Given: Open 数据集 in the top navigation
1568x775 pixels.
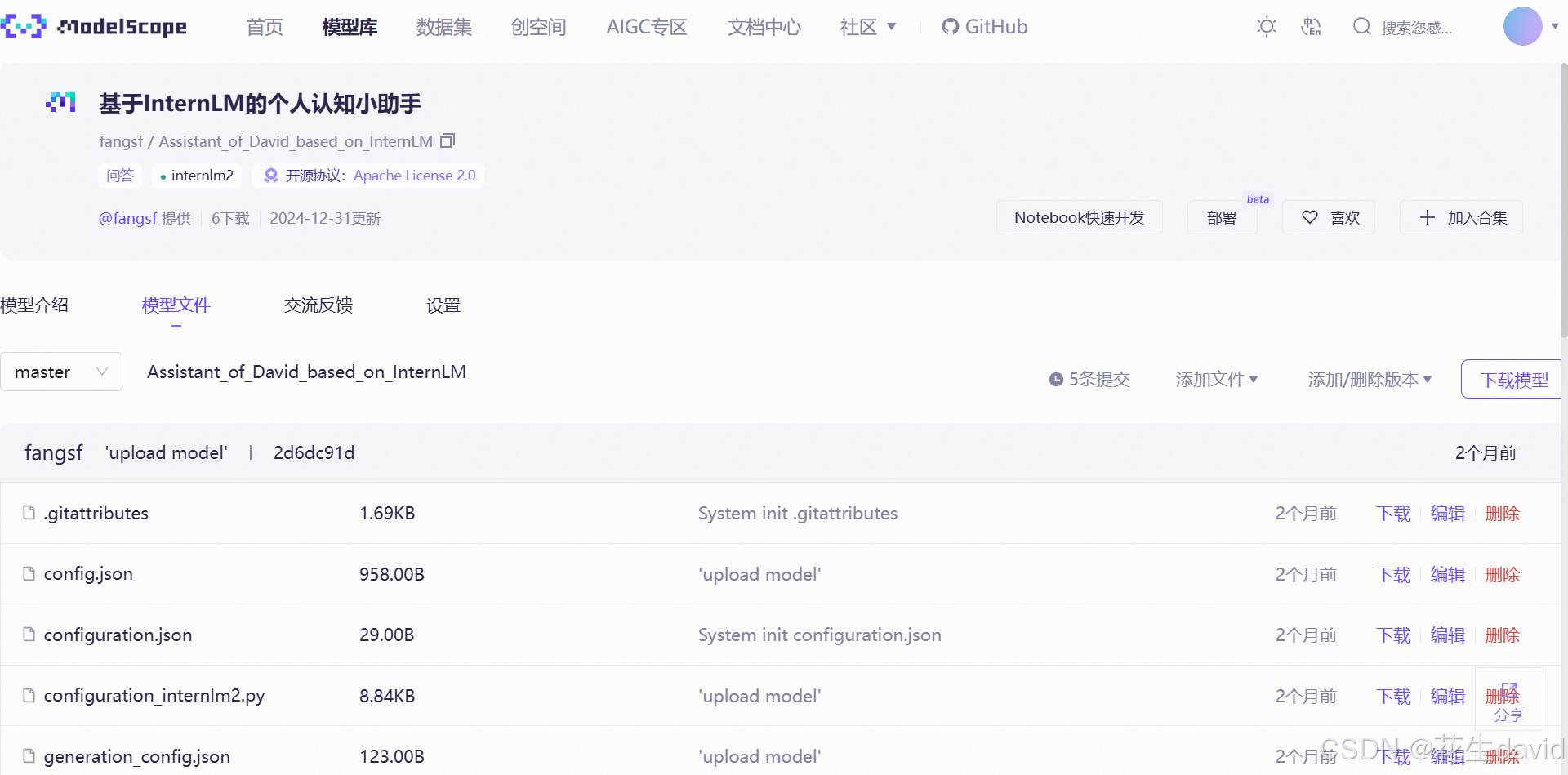Looking at the screenshot, I should 444,27.
